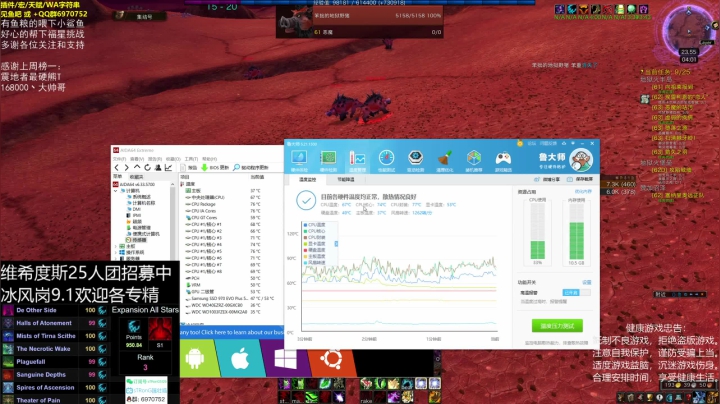Open the speedometer performance test icon

[386, 158]
